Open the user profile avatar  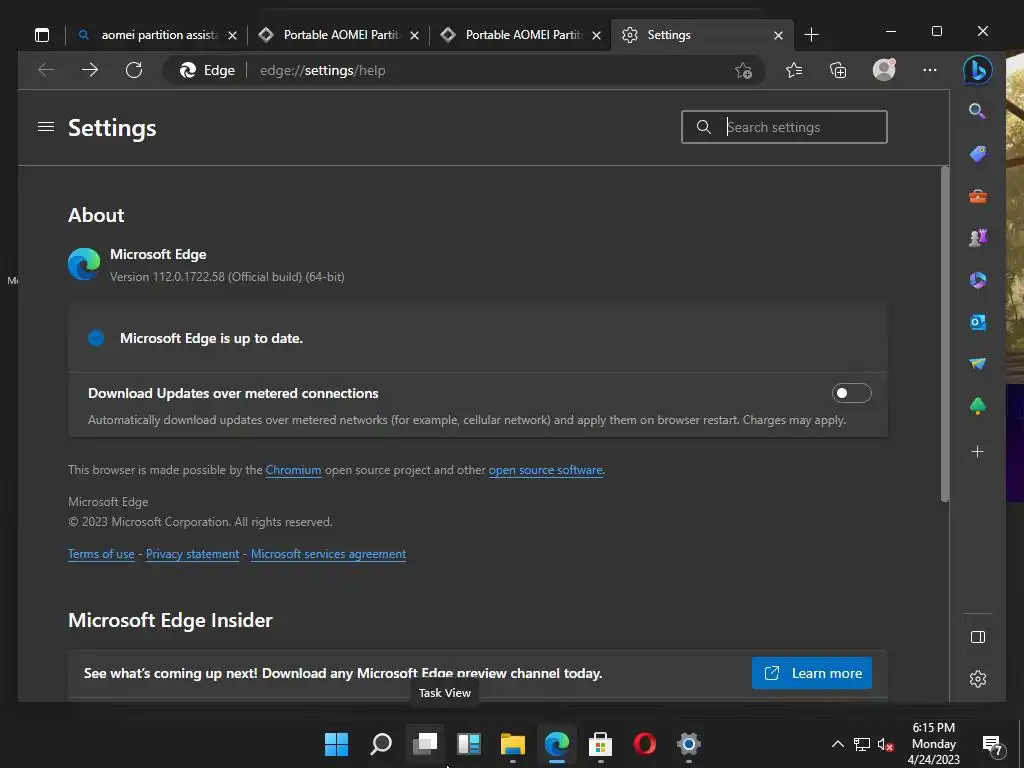[x=884, y=69]
